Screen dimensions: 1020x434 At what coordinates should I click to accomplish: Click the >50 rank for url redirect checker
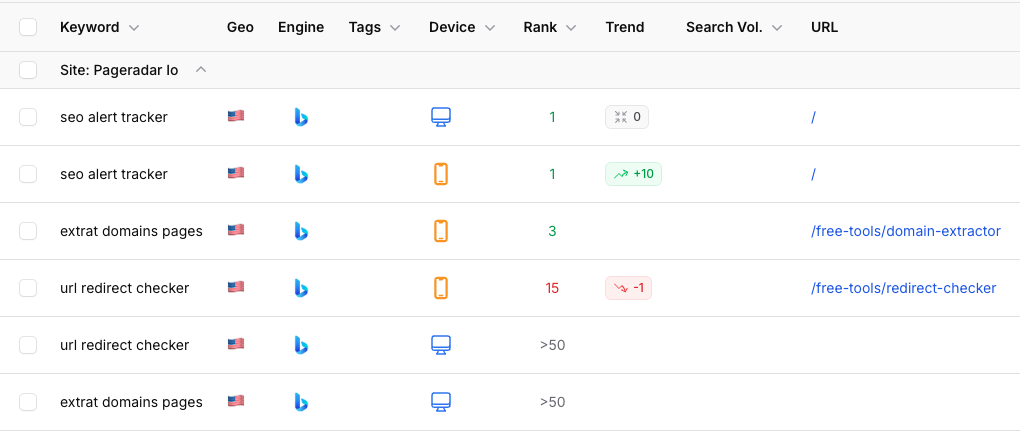(552, 345)
